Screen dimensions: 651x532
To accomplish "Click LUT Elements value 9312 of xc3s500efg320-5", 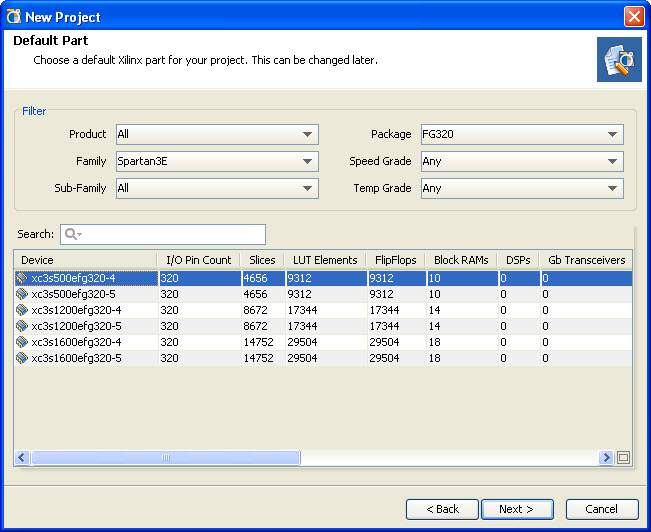I will pyautogui.click(x=299, y=294).
